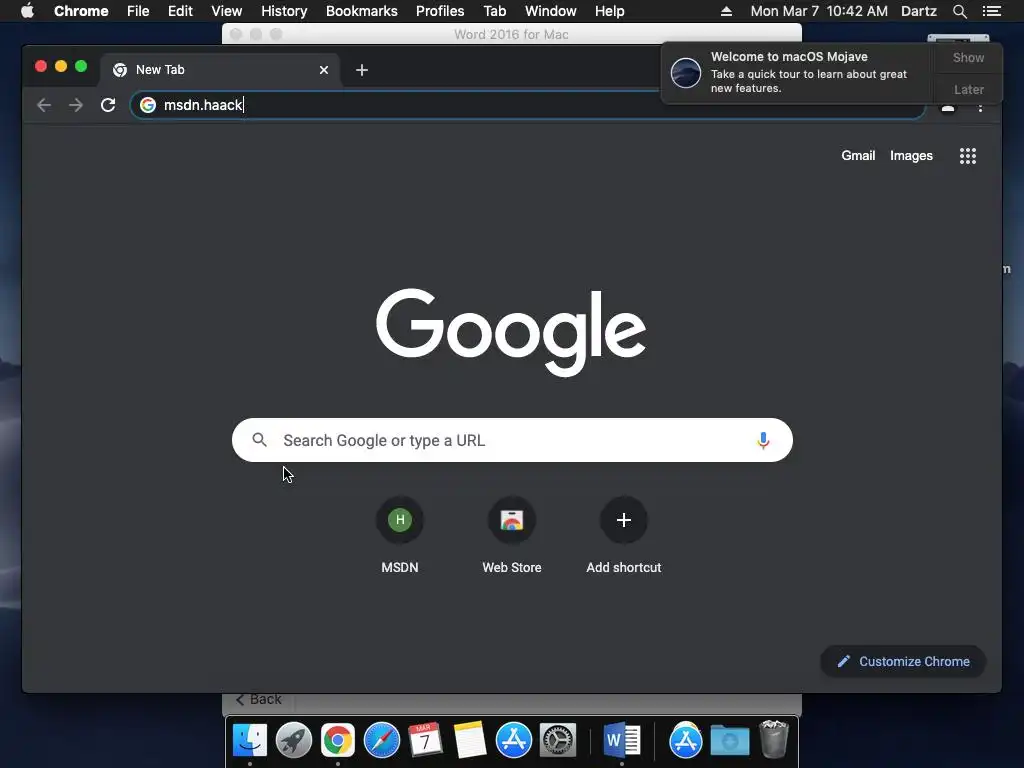Image resolution: width=1024 pixels, height=768 pixels.
Task: Open Notes from the Dock
Action: 470,740
